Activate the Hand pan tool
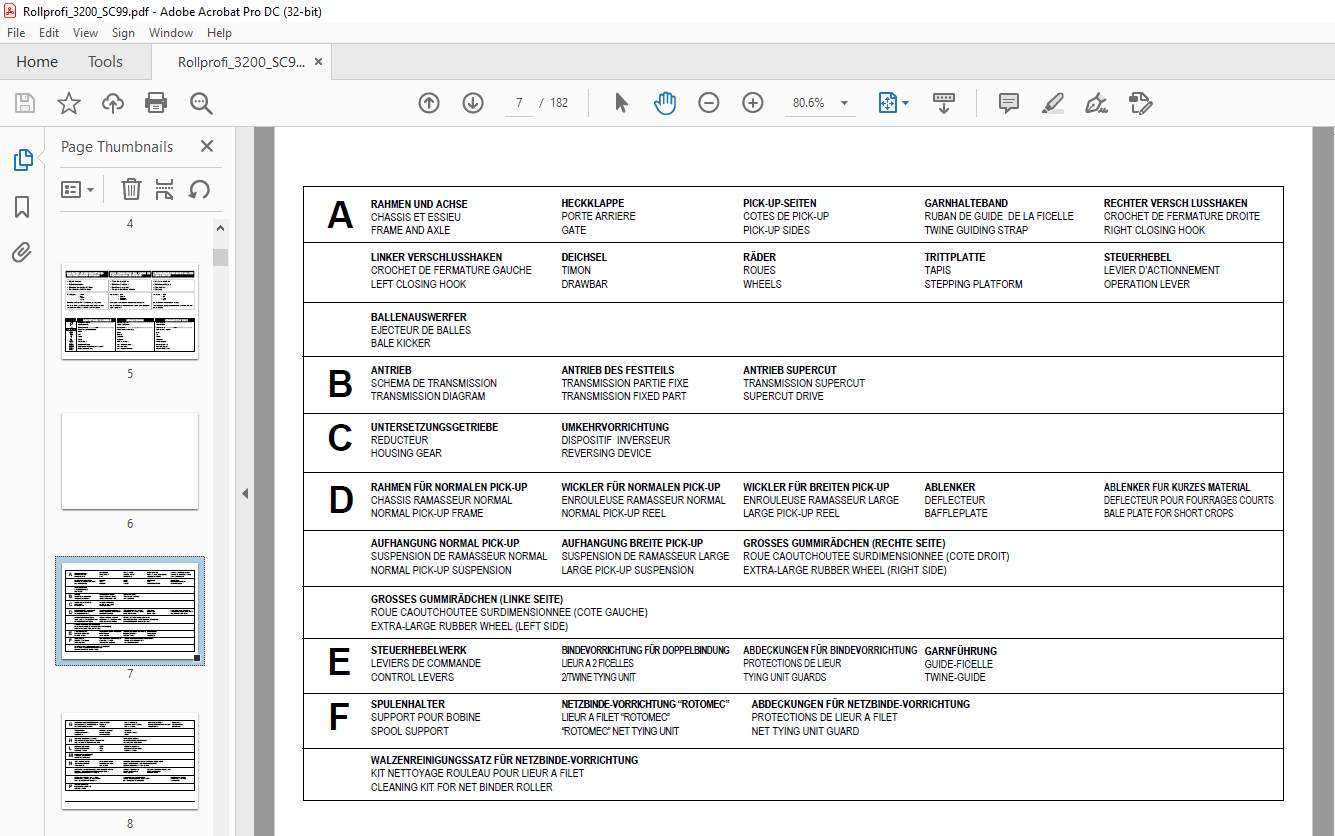The width and height of the screenshot is (1335, 836). point(665,103)
